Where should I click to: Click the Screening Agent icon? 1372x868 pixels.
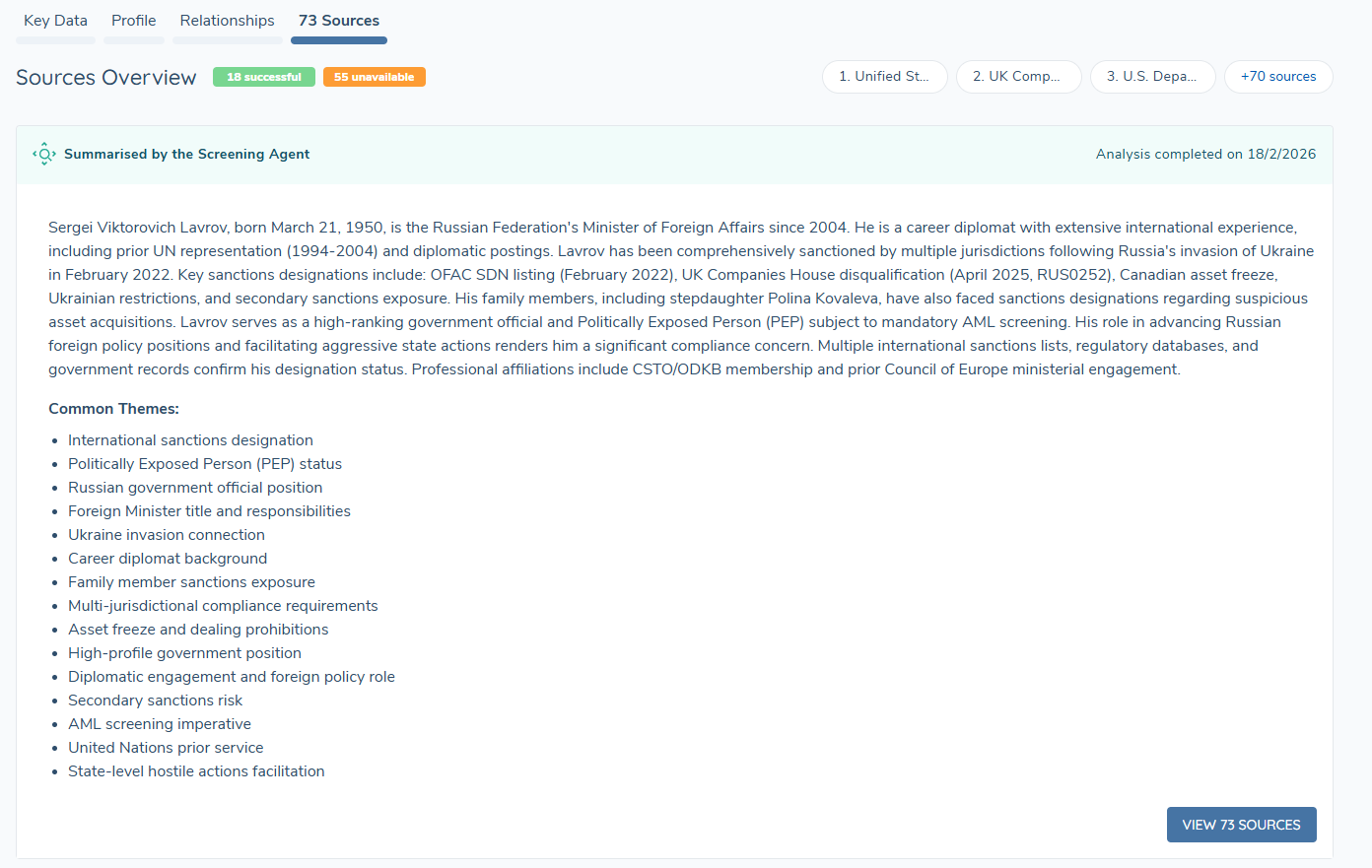click(44, 154)
